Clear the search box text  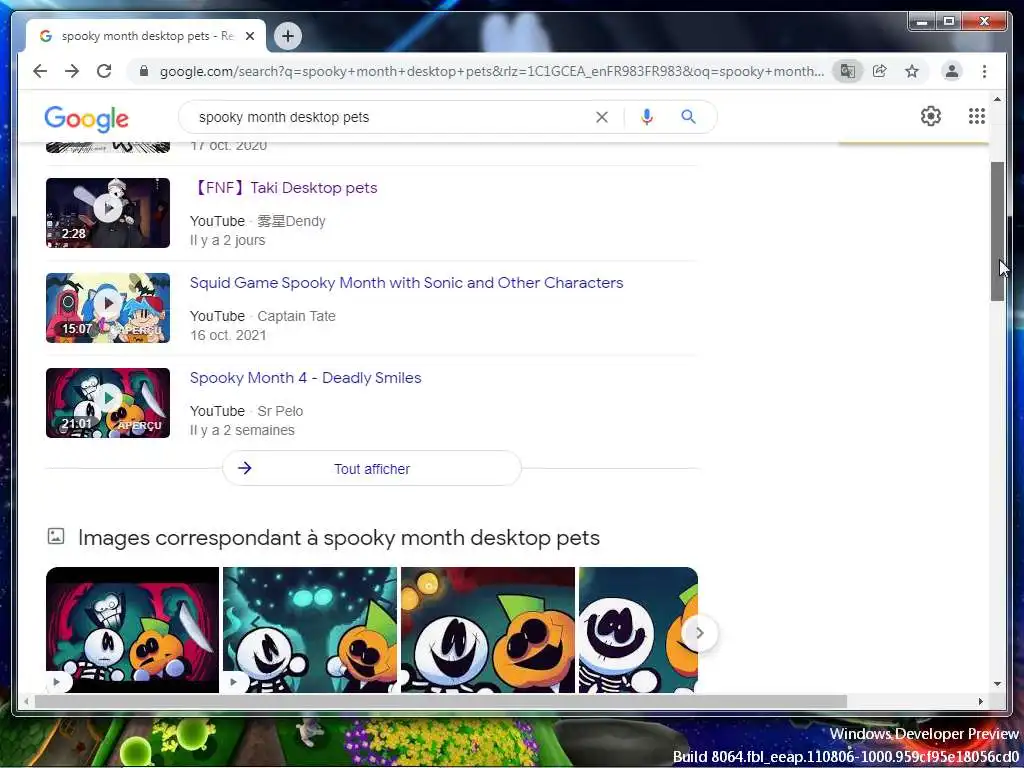(x=601, y=117)
